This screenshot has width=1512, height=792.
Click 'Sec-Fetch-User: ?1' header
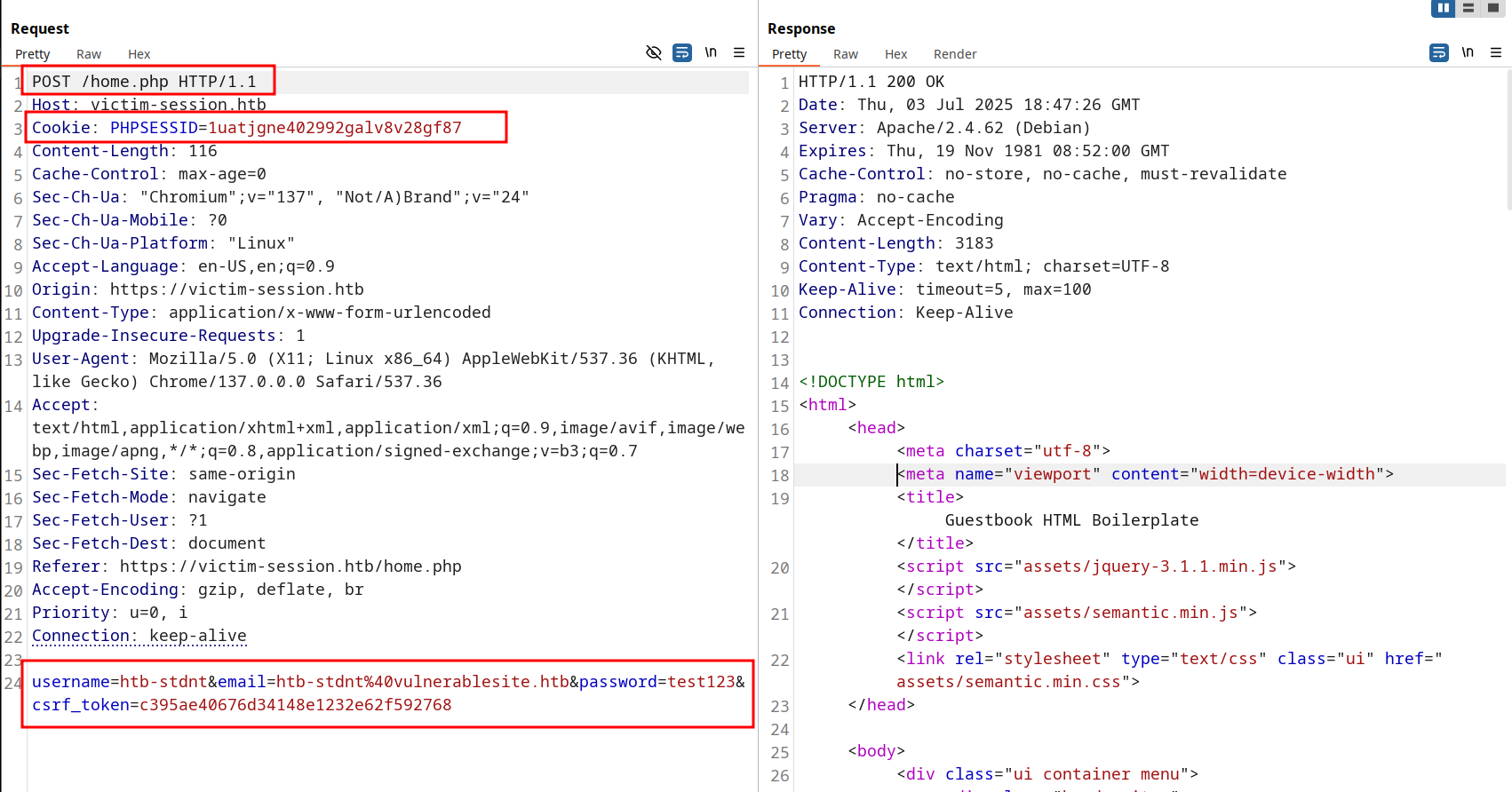[120, 520]
